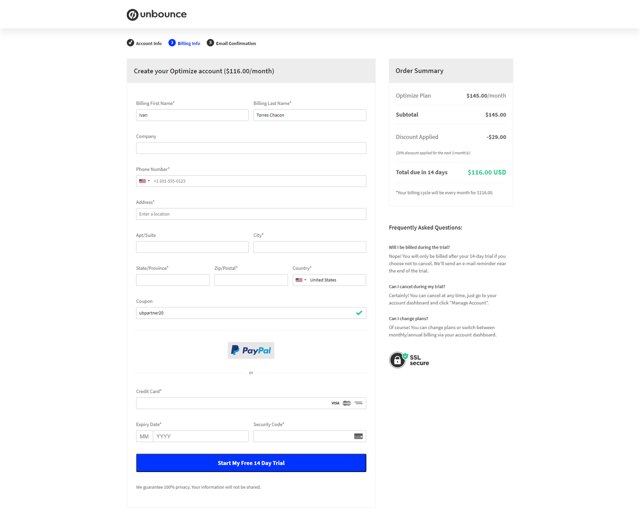This screenshot has width=640, height=521.
Task: Select the Billing Info step
Action: tap(184, 43)
